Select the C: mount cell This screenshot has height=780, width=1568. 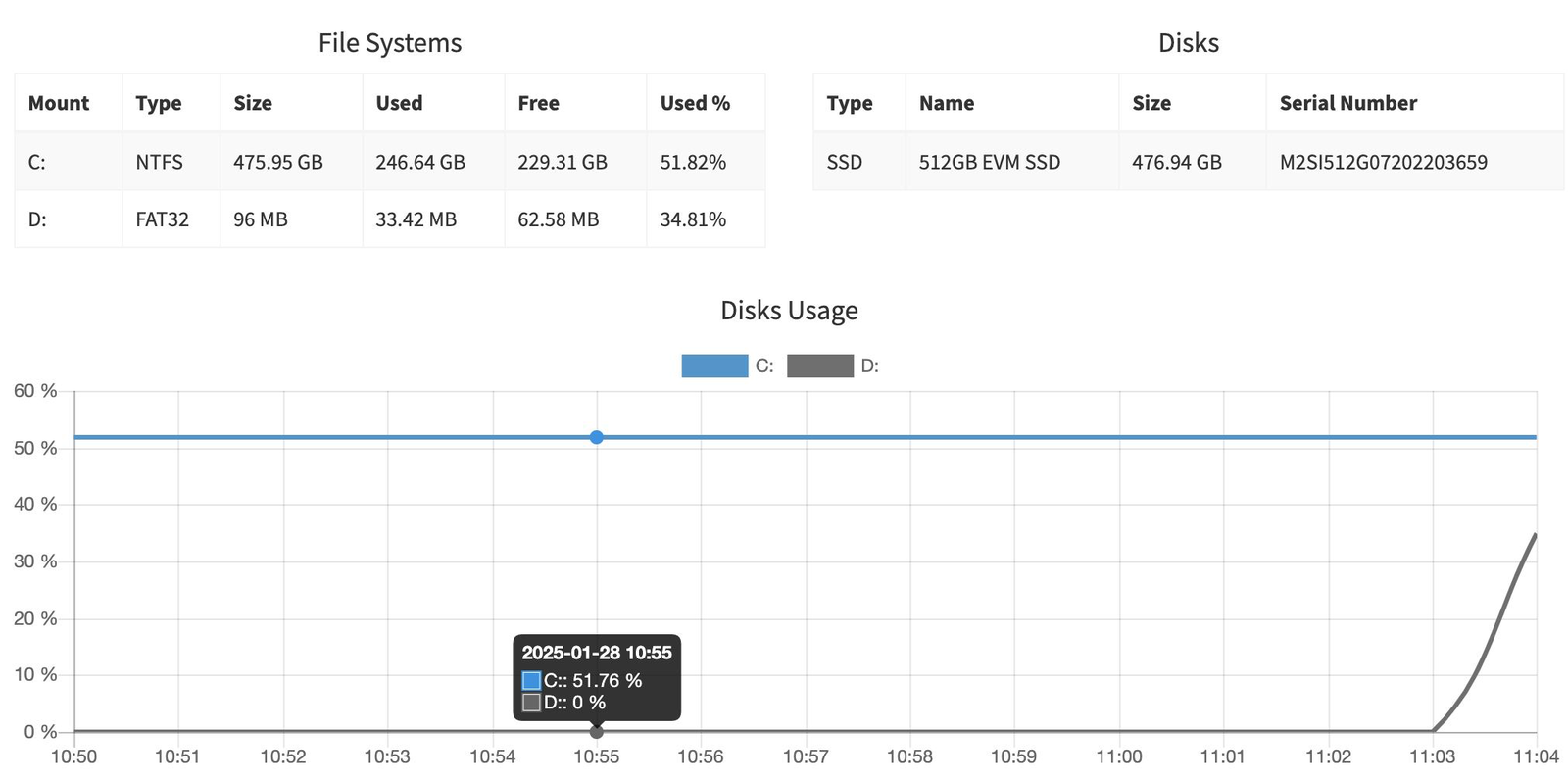[x=69, y=162]
